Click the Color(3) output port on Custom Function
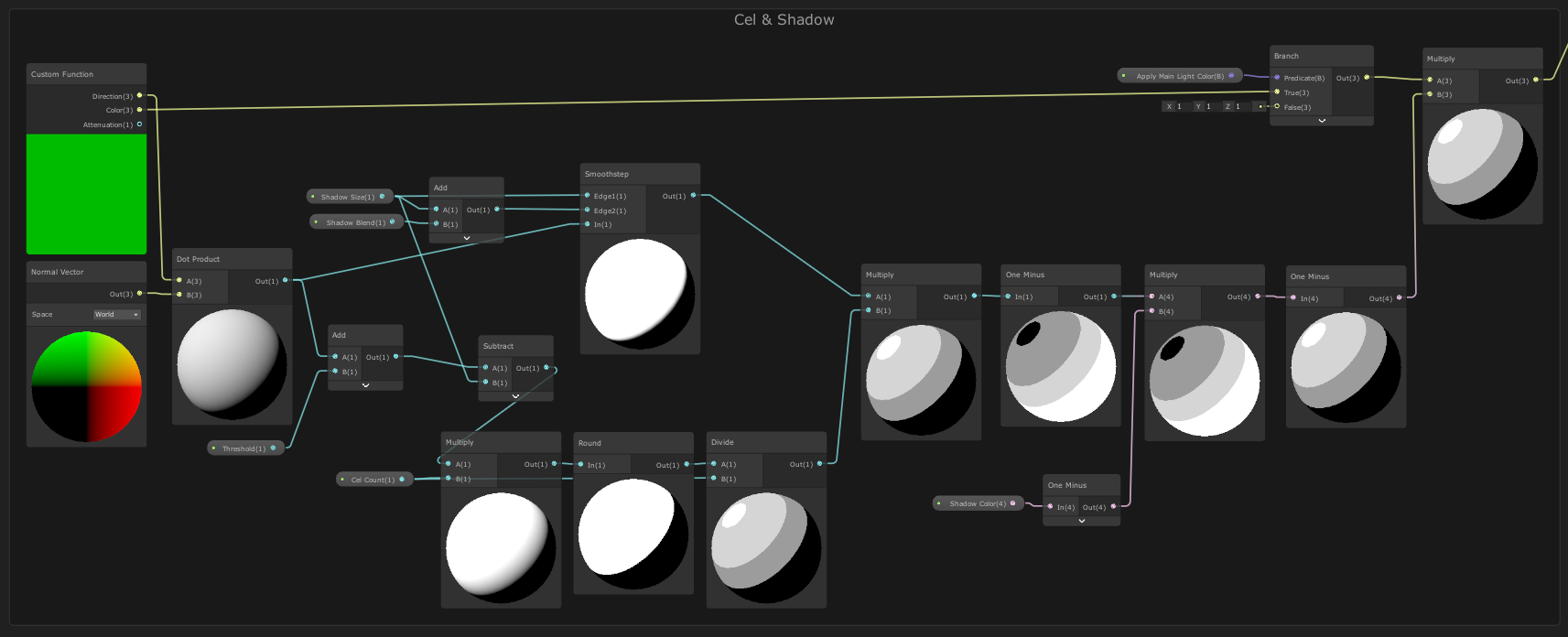 tap(139, 110)
